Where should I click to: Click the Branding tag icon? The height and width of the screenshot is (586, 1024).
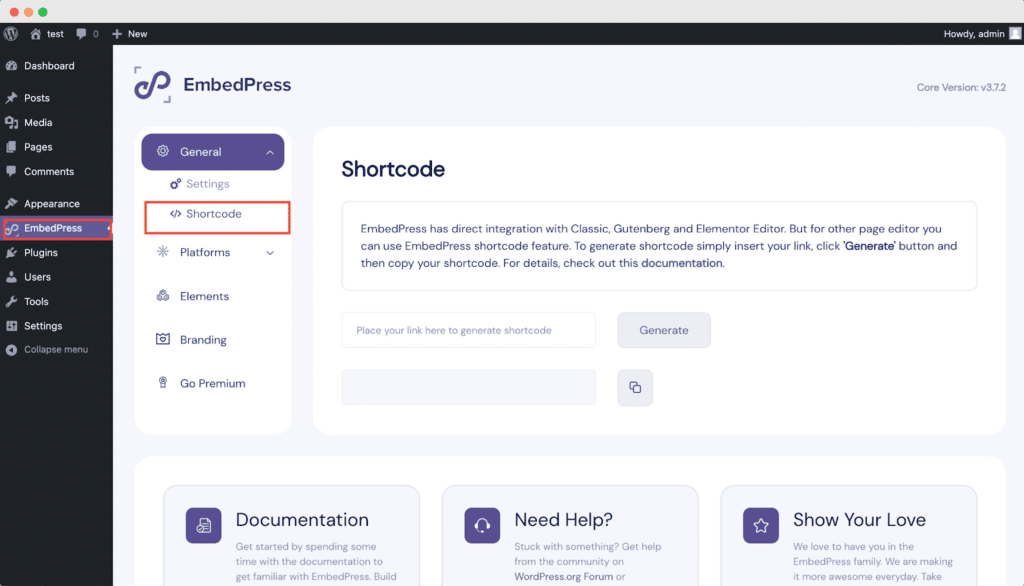(163, 339)
